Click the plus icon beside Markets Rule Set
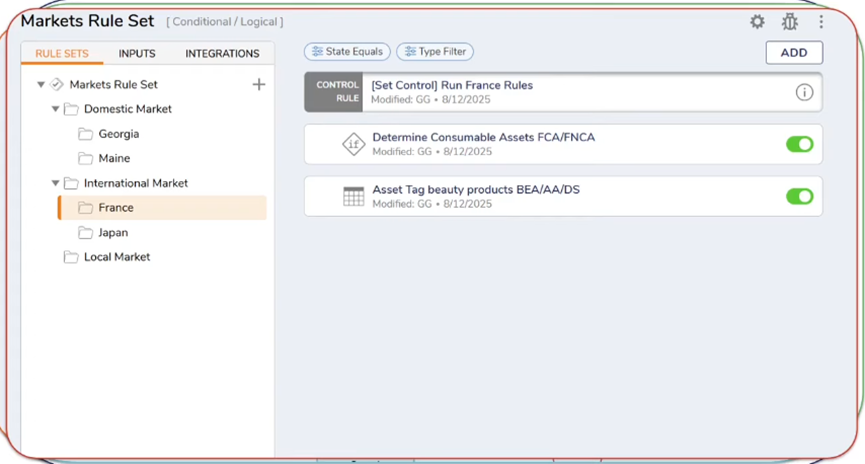 coord(258,85)
